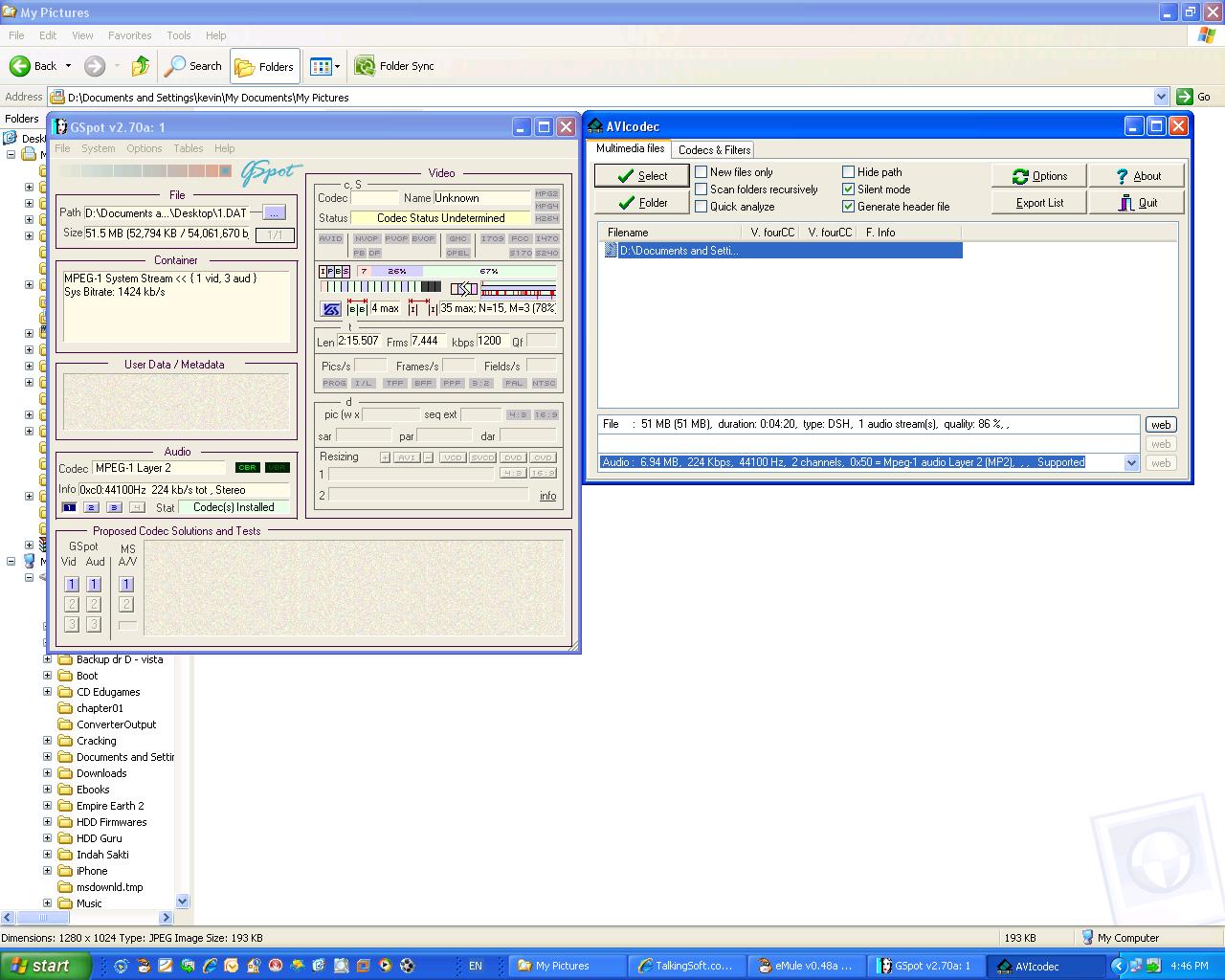The height and width of the screenshot is (980, 1225).
Task: Select audio stream 2 in GSpot
Action: pyautogui.click(x=91, y=507)
